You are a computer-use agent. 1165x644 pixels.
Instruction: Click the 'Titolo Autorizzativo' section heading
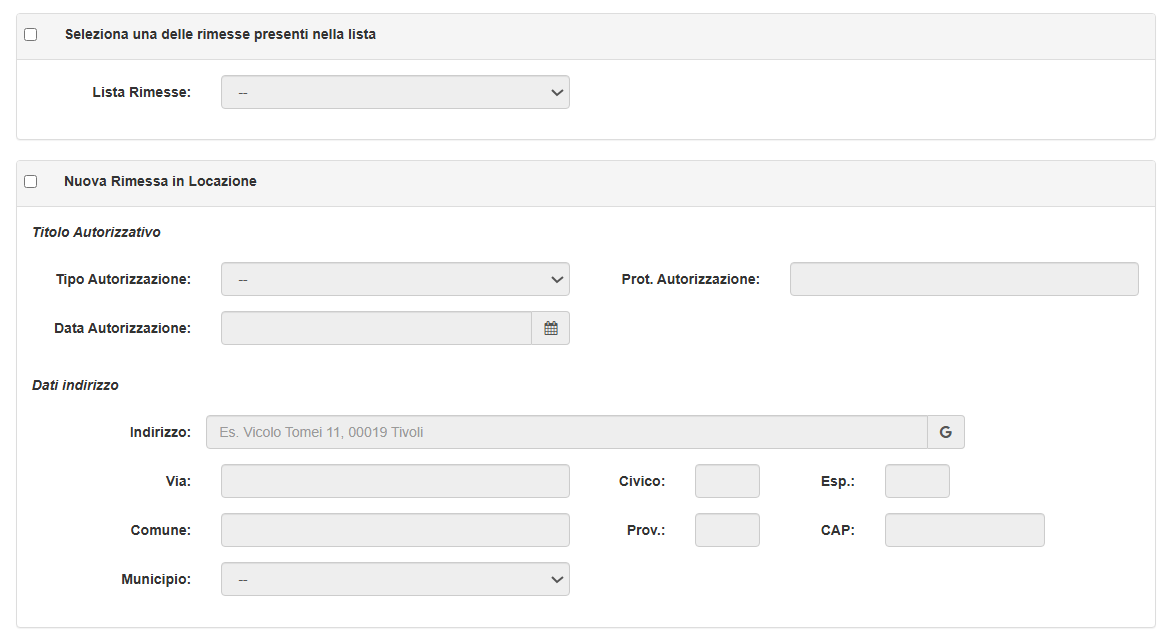point(96,232)
